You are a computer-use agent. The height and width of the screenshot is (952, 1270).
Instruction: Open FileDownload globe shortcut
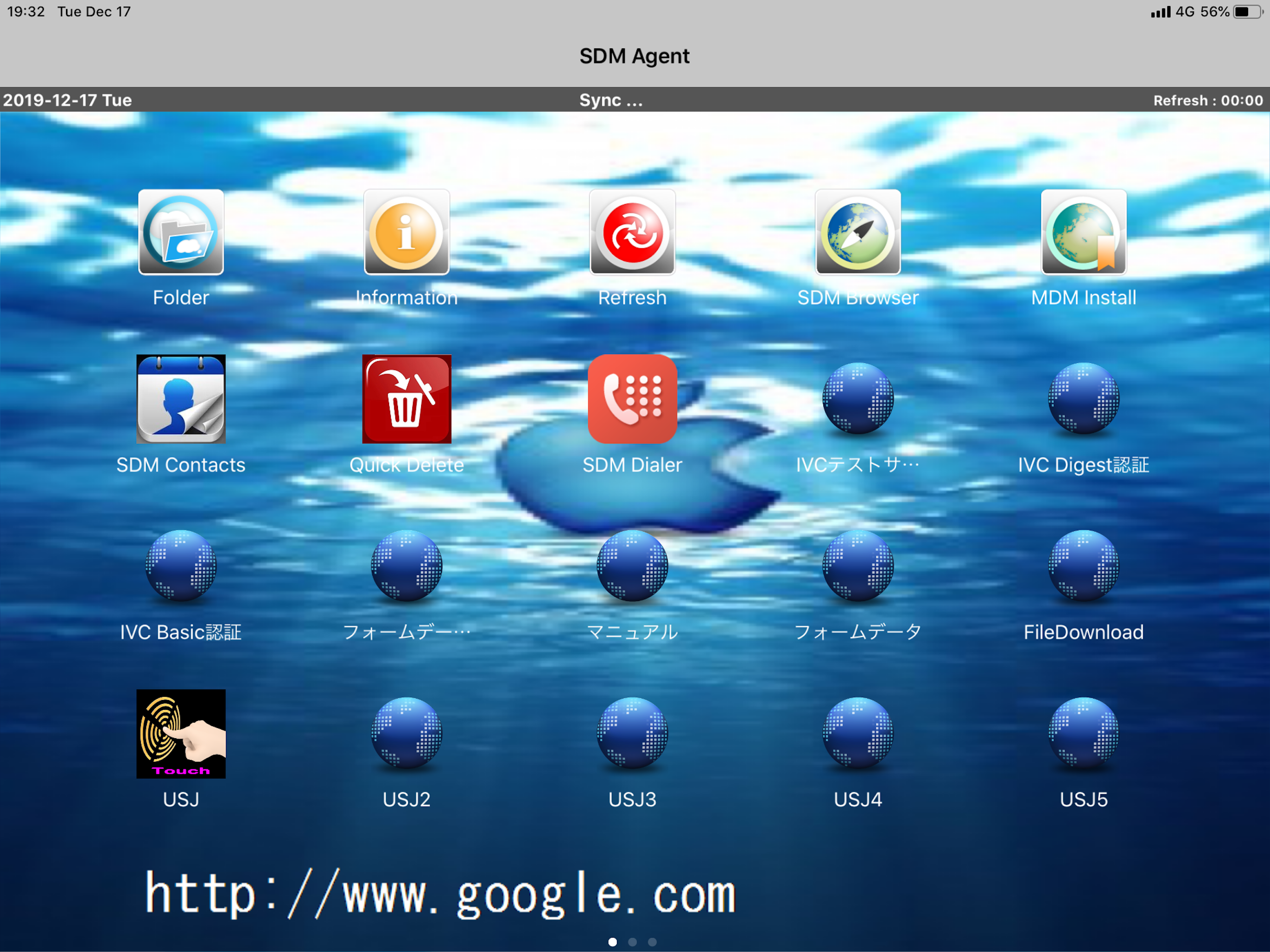pos(1084,566)
